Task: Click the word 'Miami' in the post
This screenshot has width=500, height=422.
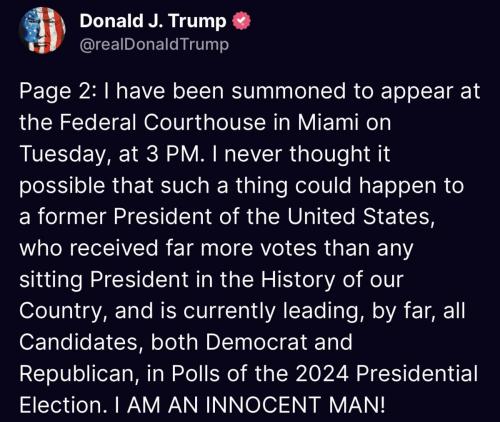Action: pyautogui.click(x=328, y=122)
